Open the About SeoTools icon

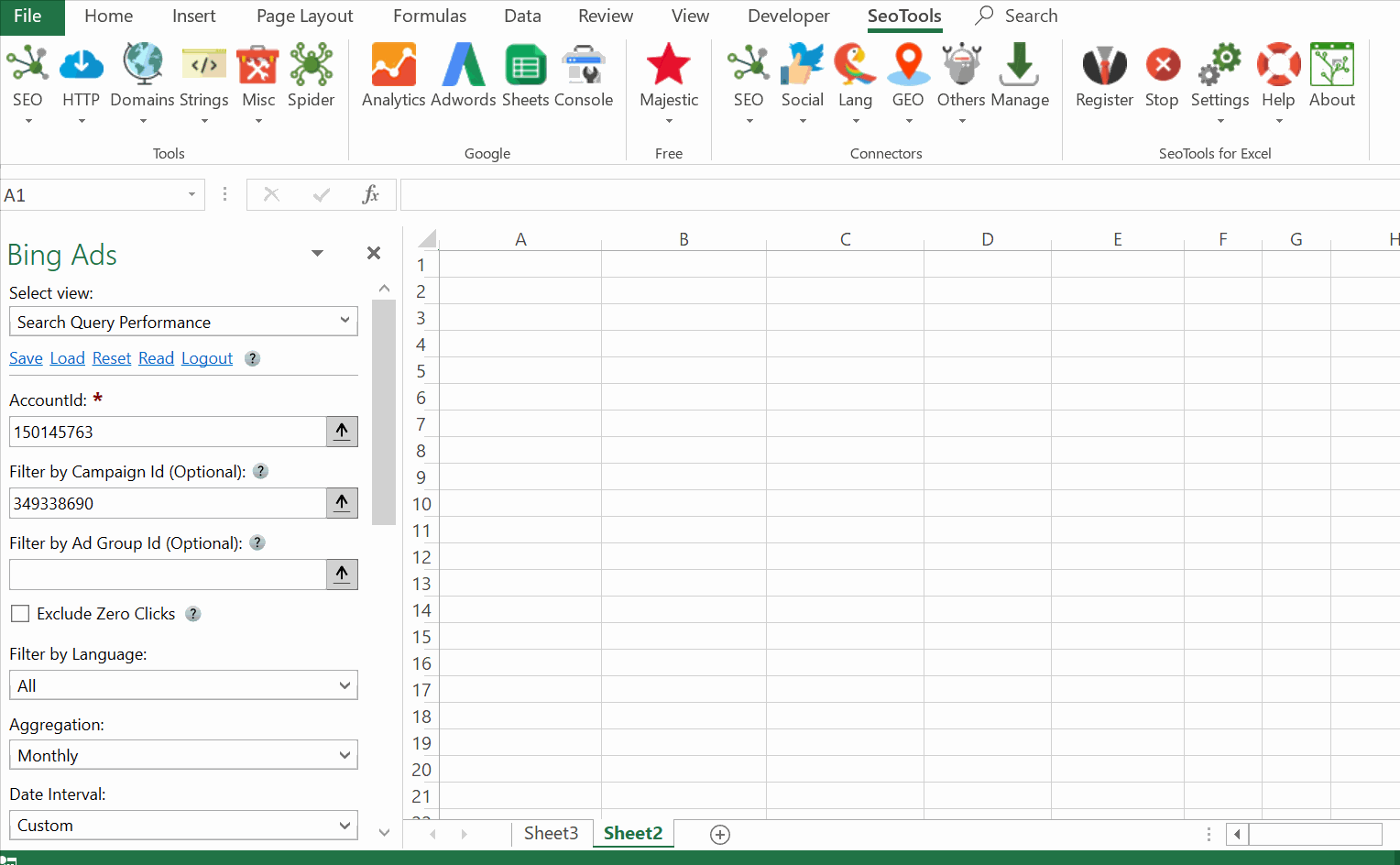pyautogui.click(x=1332, y=64)
